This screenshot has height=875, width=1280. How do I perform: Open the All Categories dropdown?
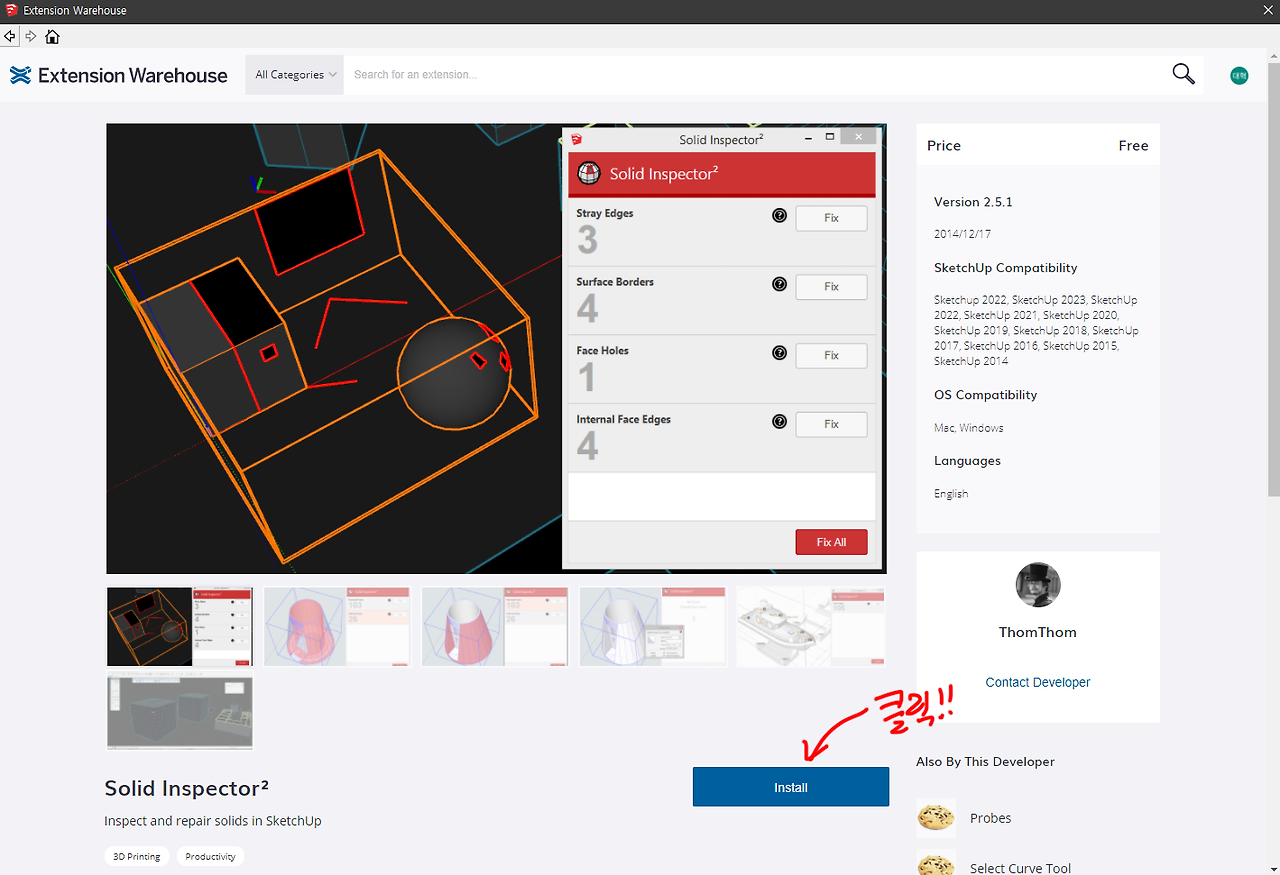[294, 74]
